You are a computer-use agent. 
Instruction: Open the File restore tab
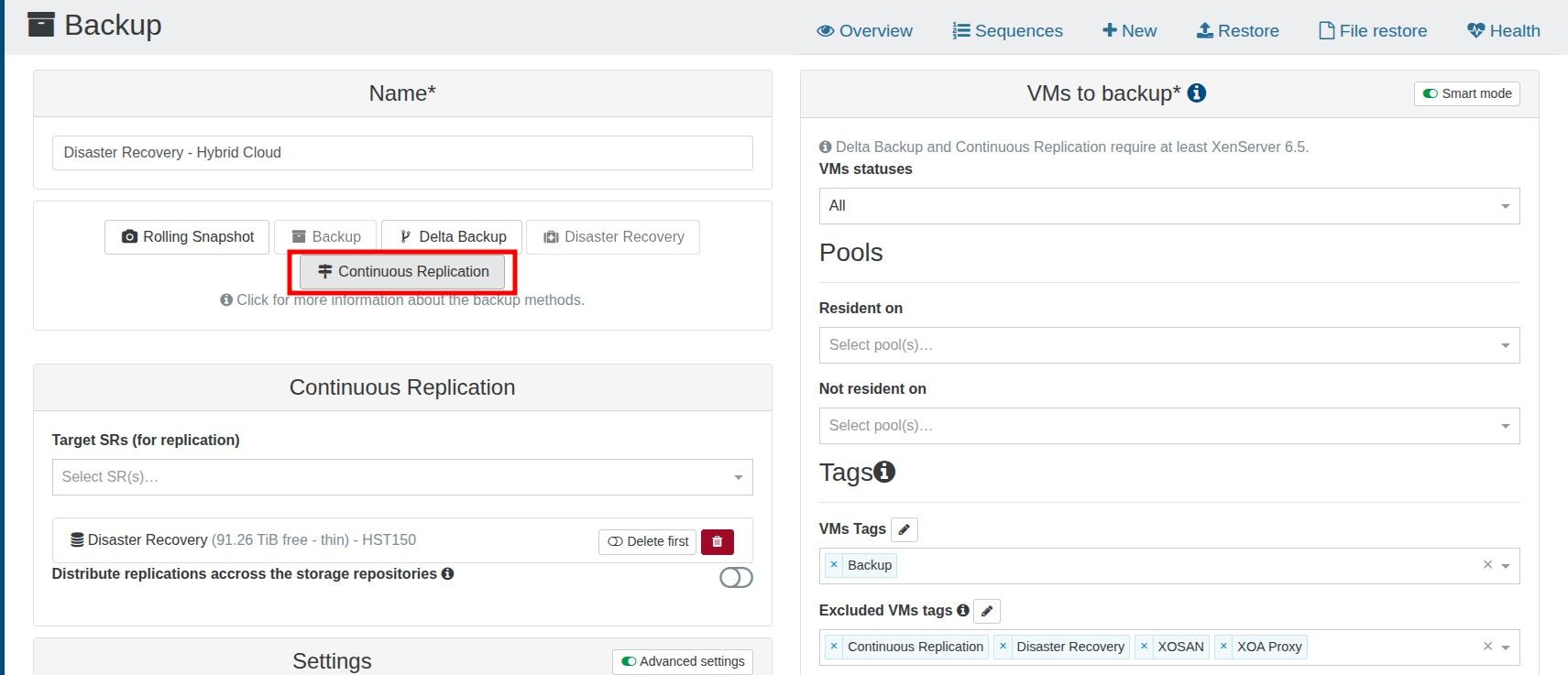pyautogui.click(x=1372, y=31)
